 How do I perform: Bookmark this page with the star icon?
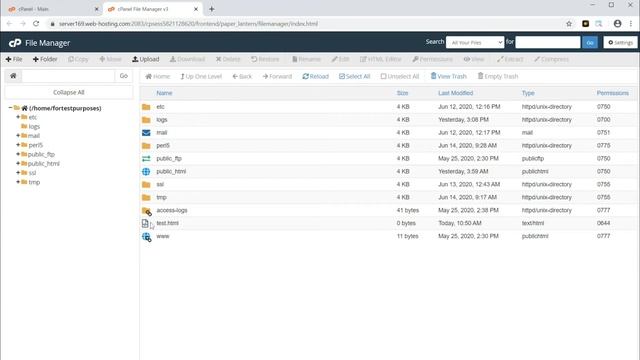(569, 24)
